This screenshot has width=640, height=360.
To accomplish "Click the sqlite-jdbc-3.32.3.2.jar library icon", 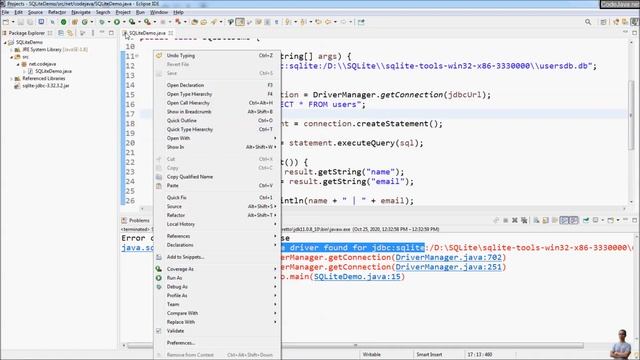I will (x=17, y=86).
